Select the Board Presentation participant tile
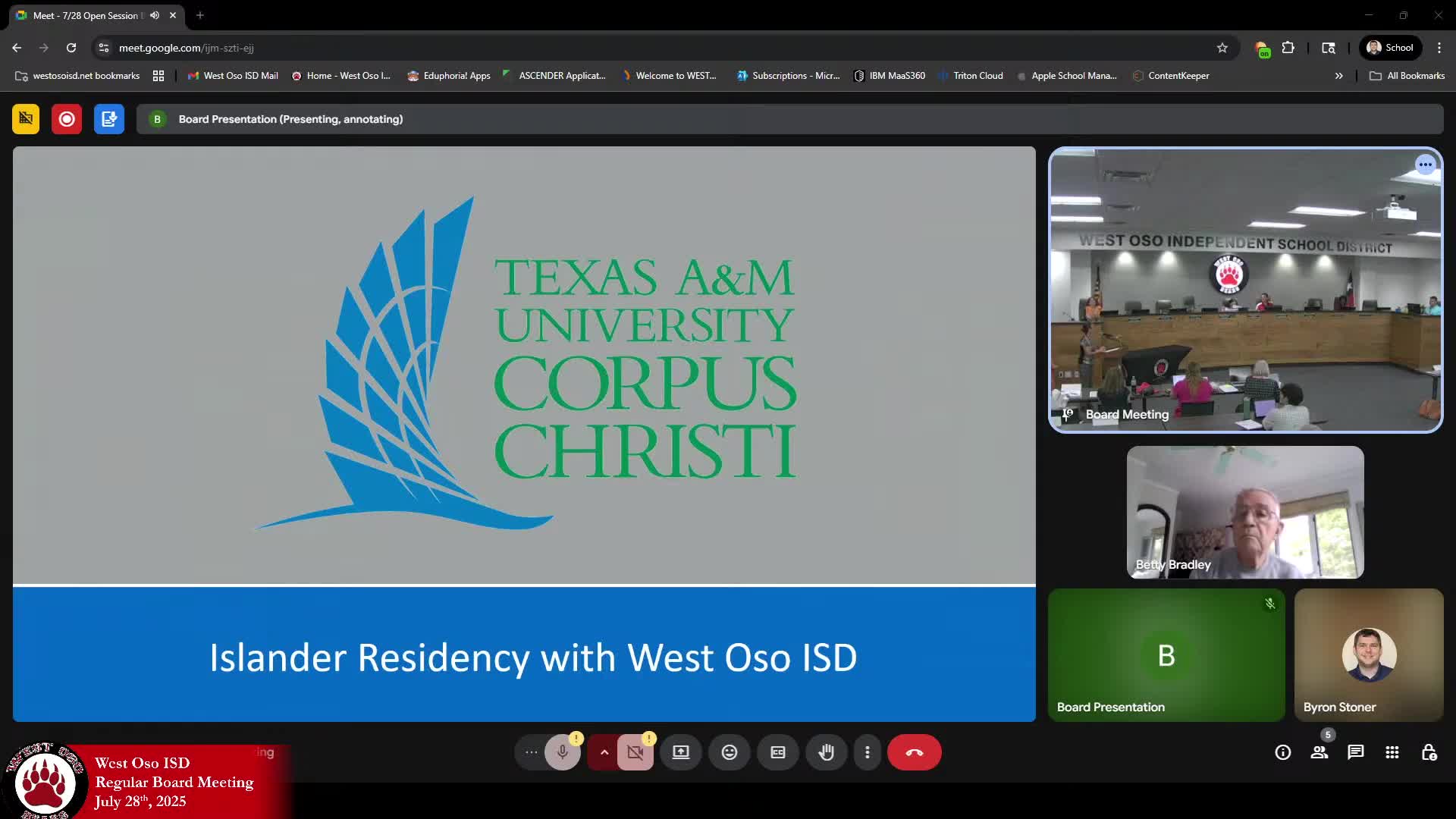 (x=1166, y=655)
